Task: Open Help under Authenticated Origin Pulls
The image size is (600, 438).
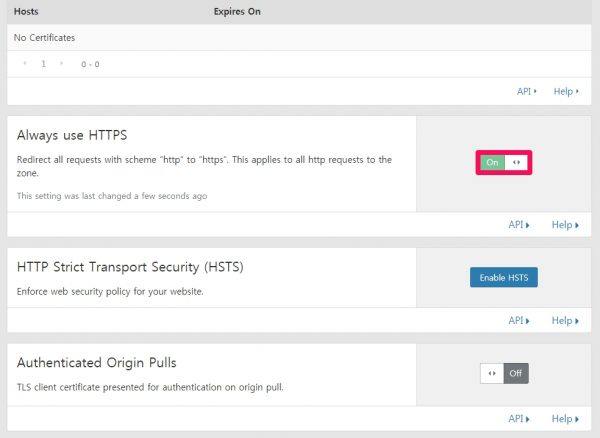Action: (564, 419)
